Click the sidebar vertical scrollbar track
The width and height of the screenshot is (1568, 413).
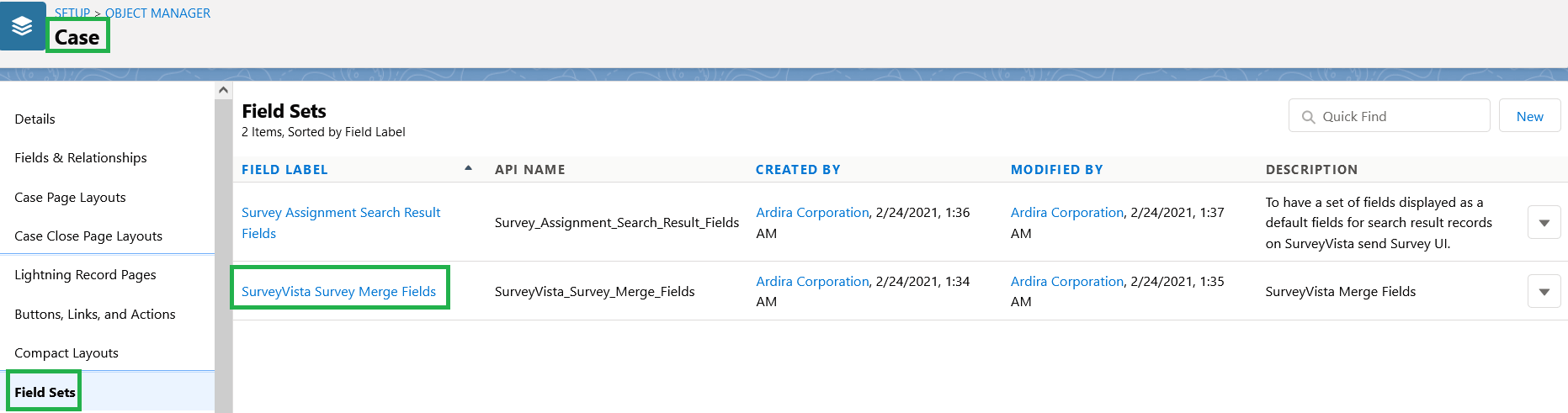click(223, 252)
